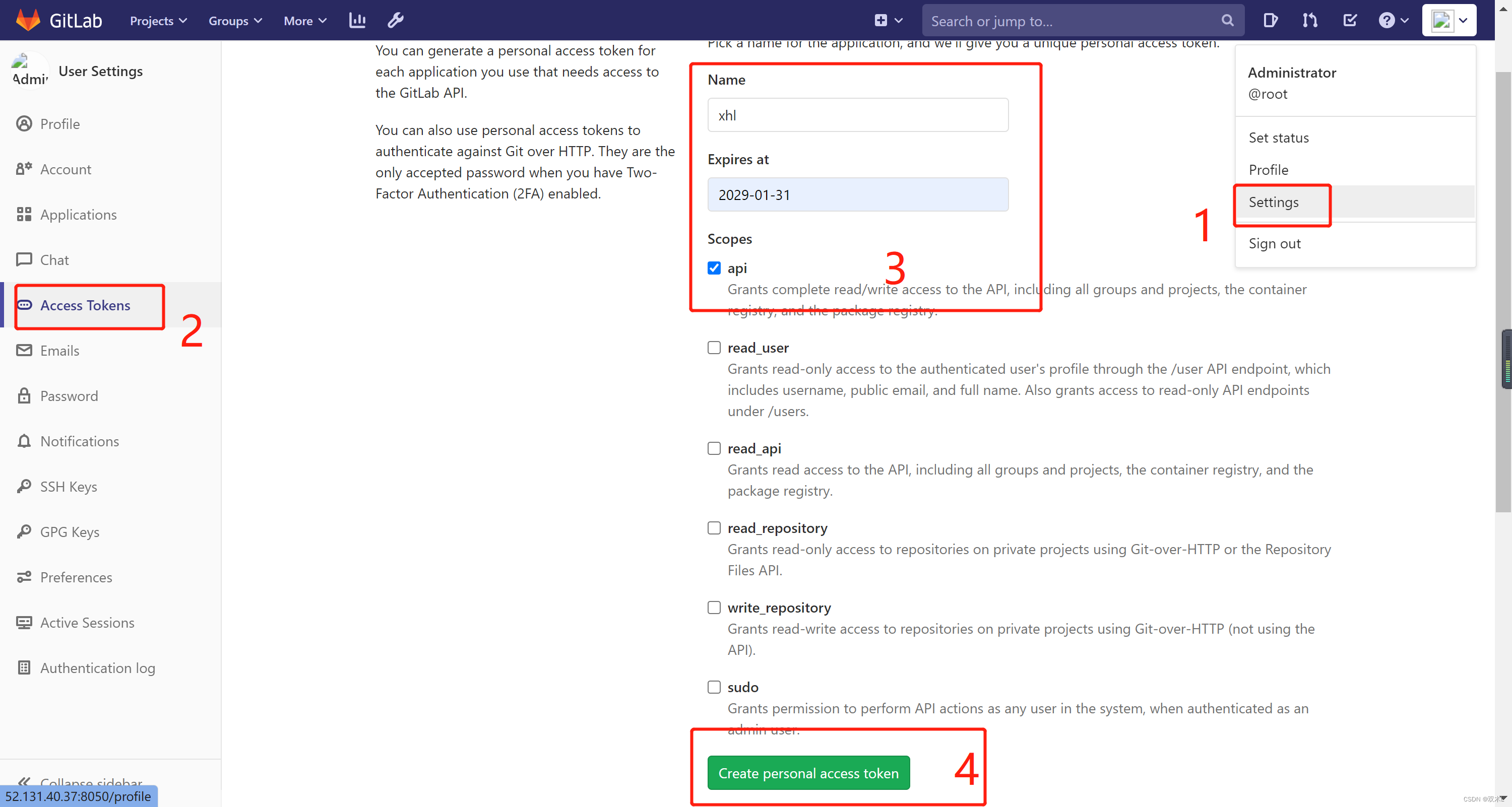The image size is (1512, 807).
Task: Click Create personal access token button
Action: pos(808,773)
